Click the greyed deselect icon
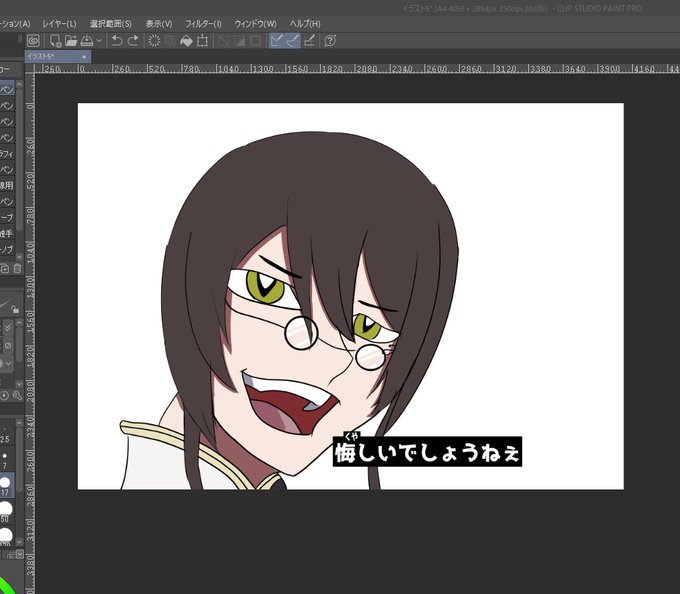This screenshot has width=680, height=594. click(223, 41)
